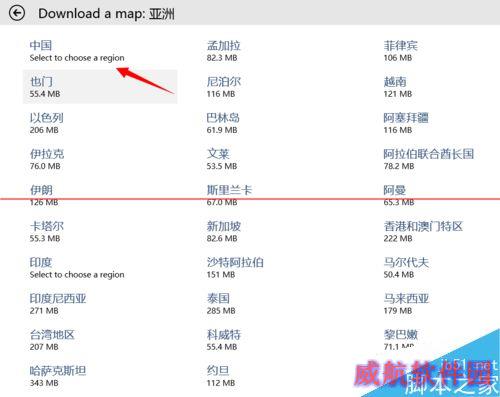Download the 孟加拉 82.3 MB map

277,51
